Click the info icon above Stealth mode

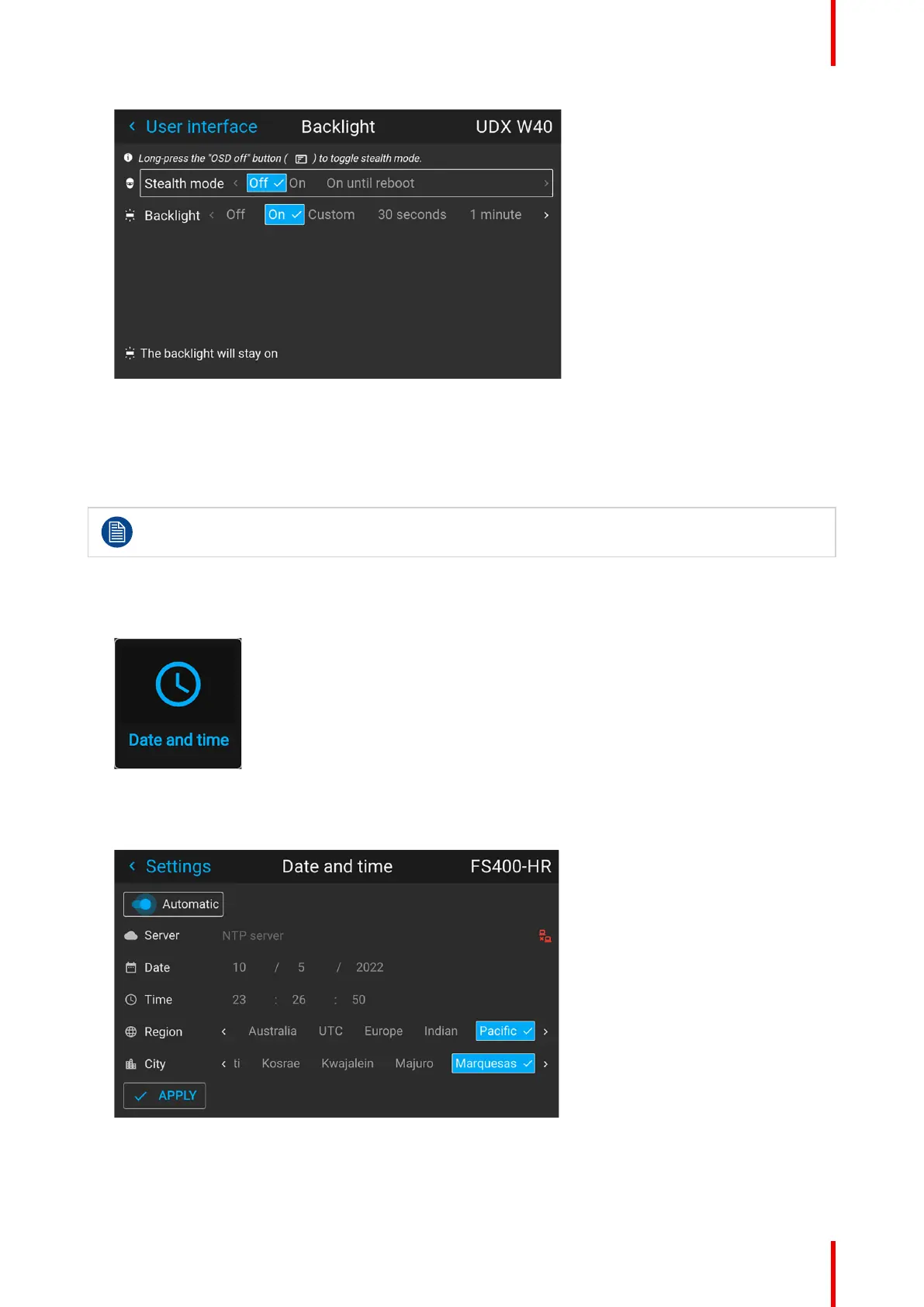tap(128, 158)
